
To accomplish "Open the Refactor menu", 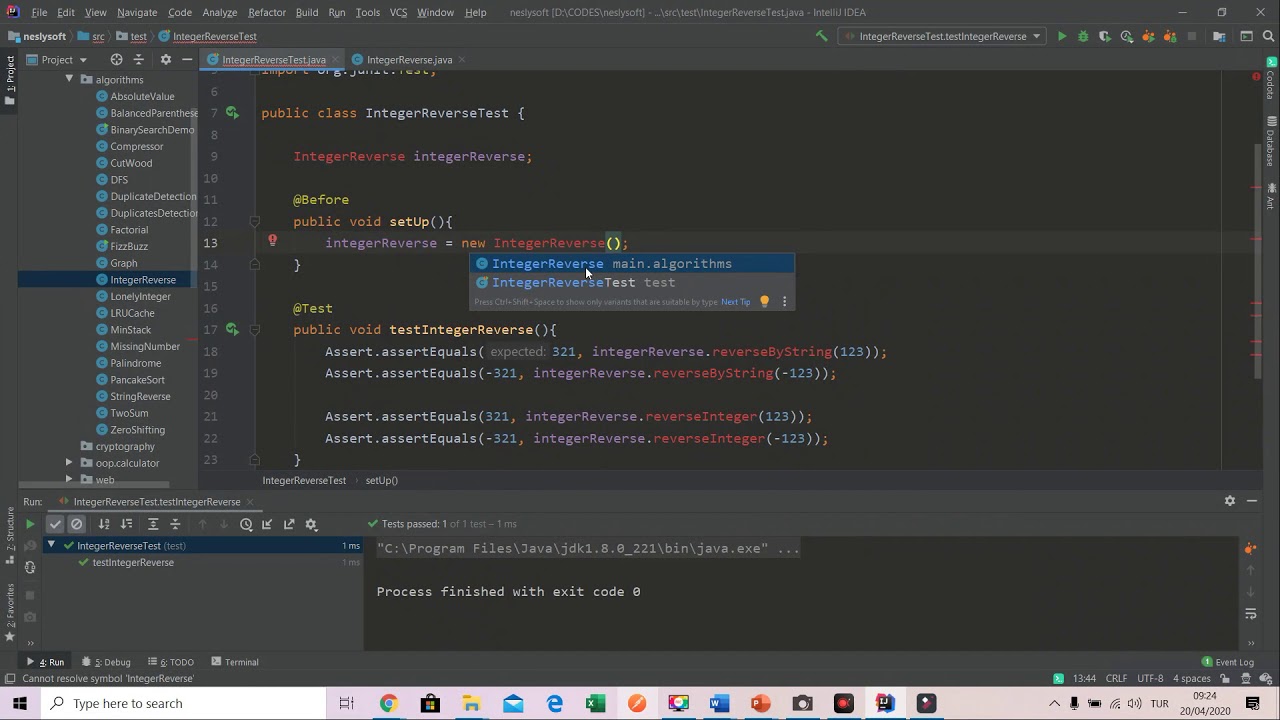I will coord(267,12).
